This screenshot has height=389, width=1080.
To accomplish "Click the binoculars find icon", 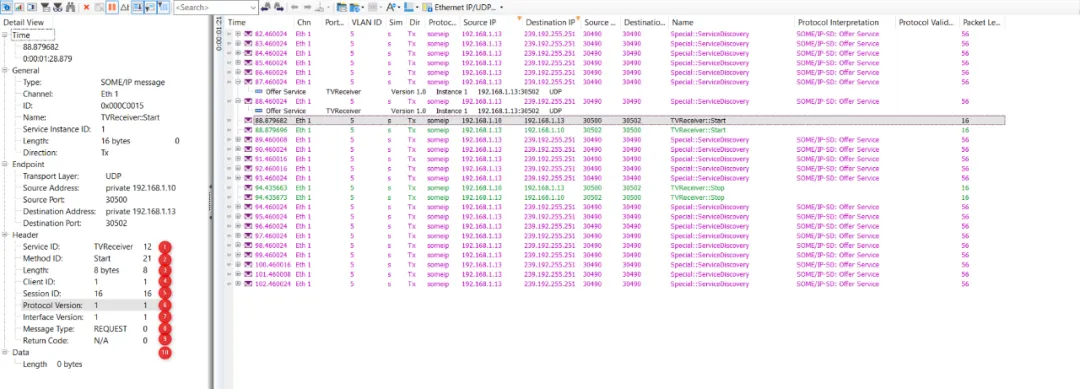I will (x=71, y=7).
